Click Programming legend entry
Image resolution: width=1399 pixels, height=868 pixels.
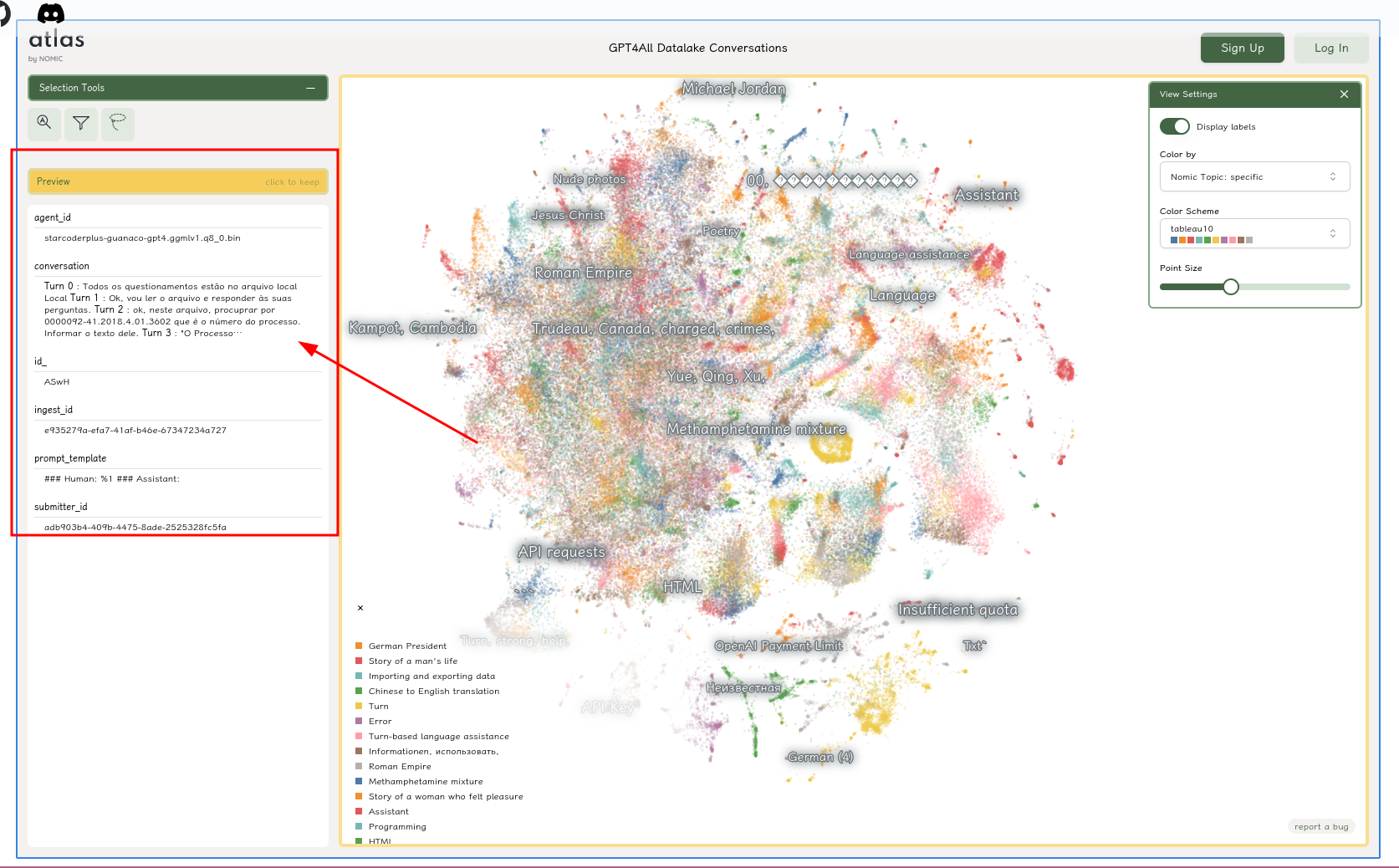pyautogui.click(x=397, y=826)
